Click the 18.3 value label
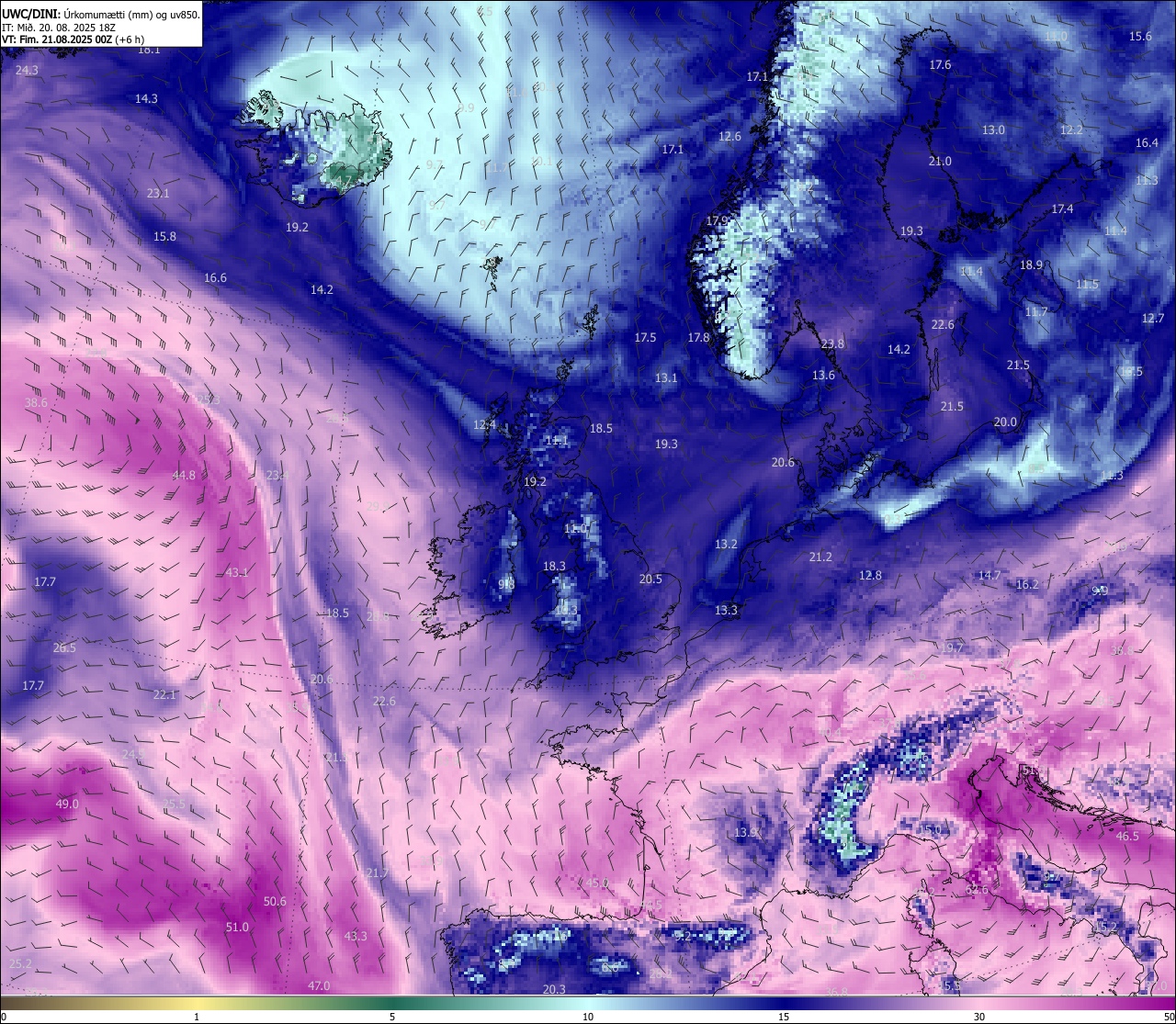The image size is (1176, 1024). point(554,566)
